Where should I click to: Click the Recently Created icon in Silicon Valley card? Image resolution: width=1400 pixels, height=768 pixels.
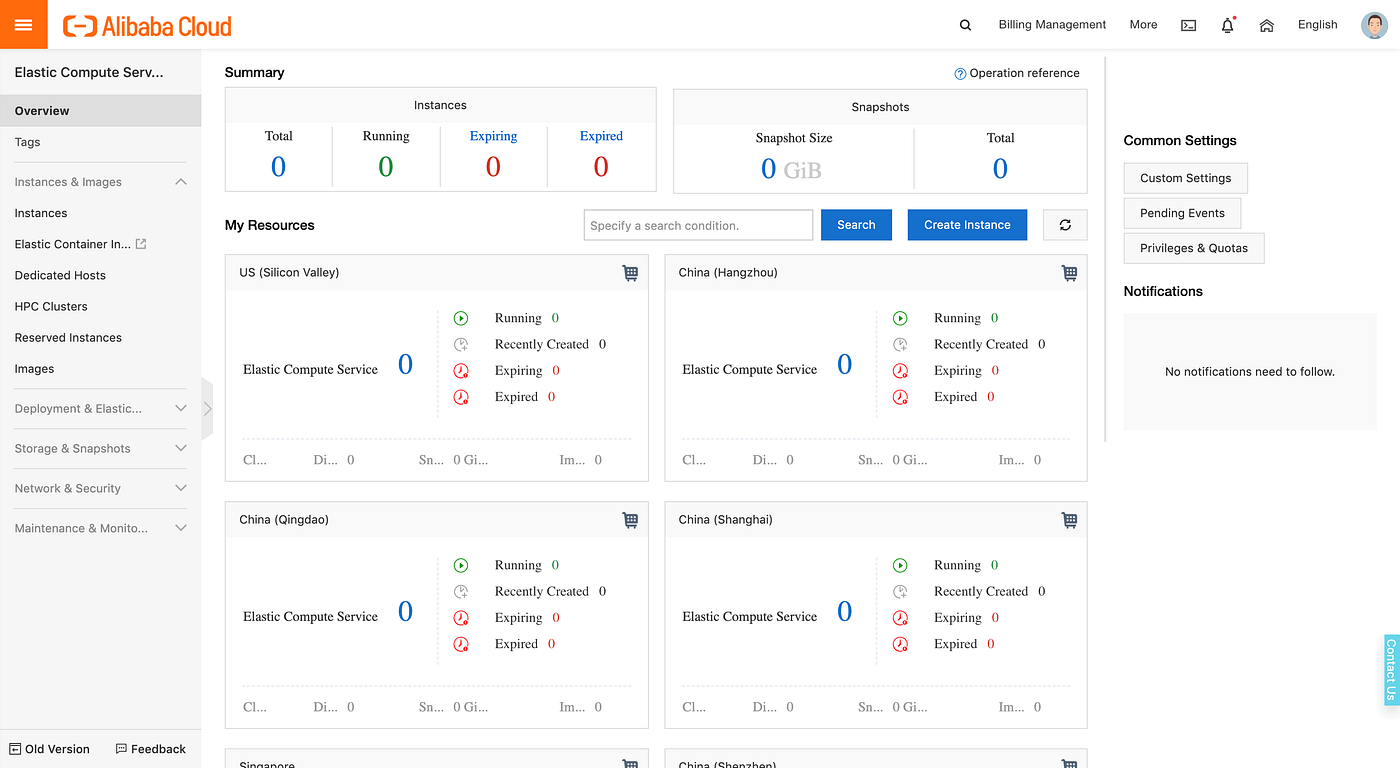tap(461, 344)
